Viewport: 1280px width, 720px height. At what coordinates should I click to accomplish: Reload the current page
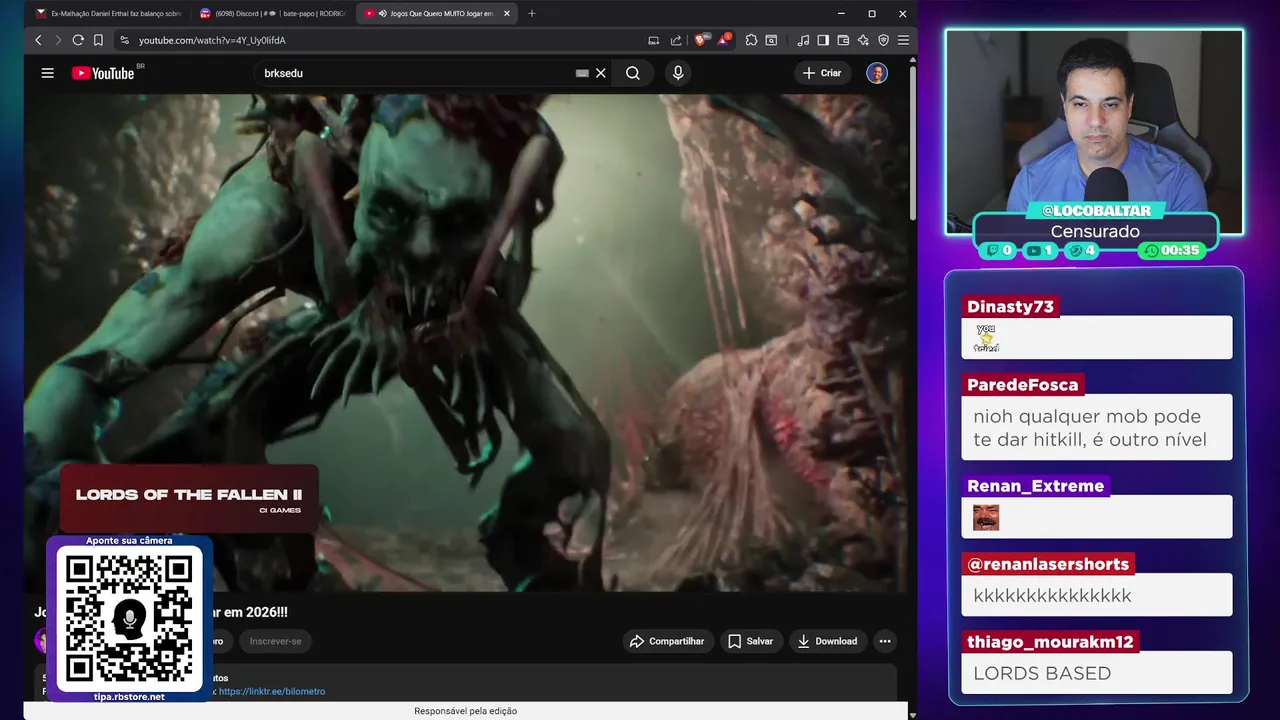coord(78,40)
